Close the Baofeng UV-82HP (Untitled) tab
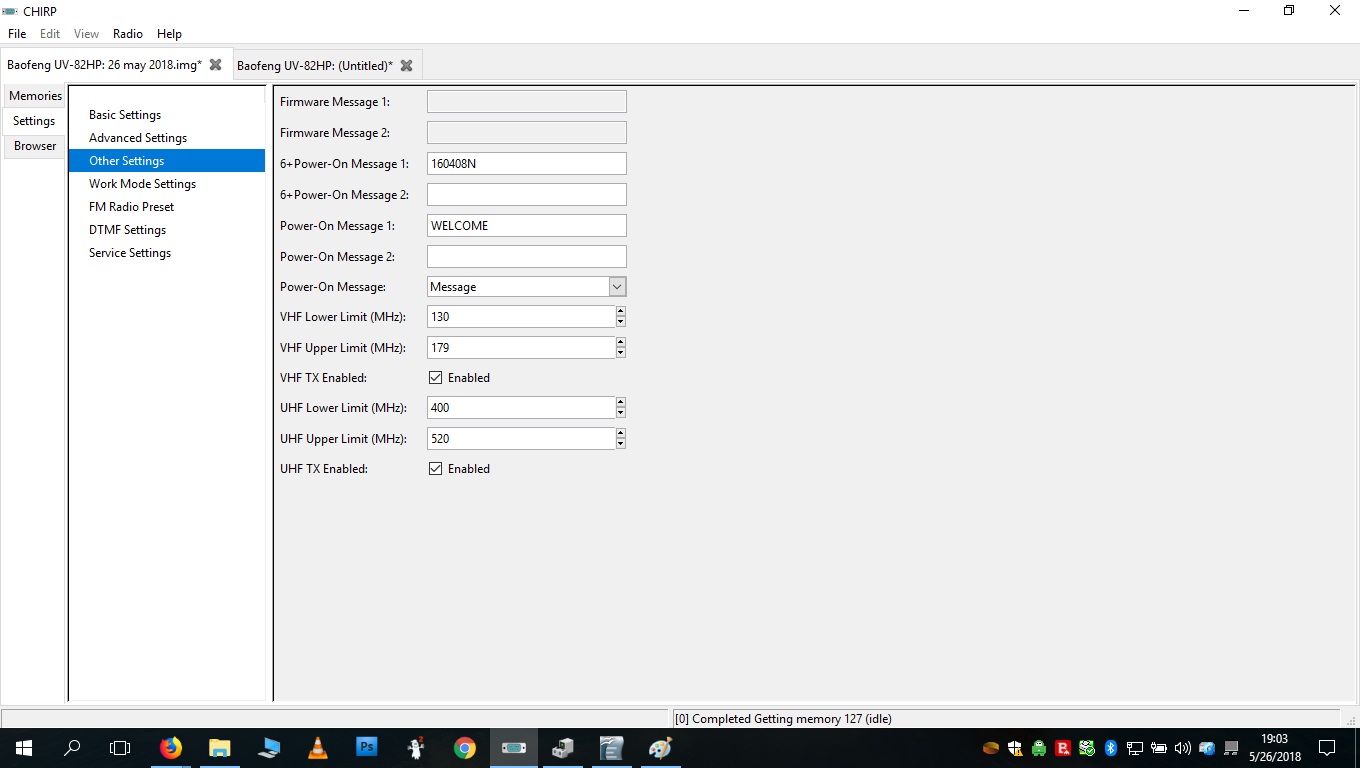Image resolution: width=1360 pixels, height=768 pixels. [406, 66]
